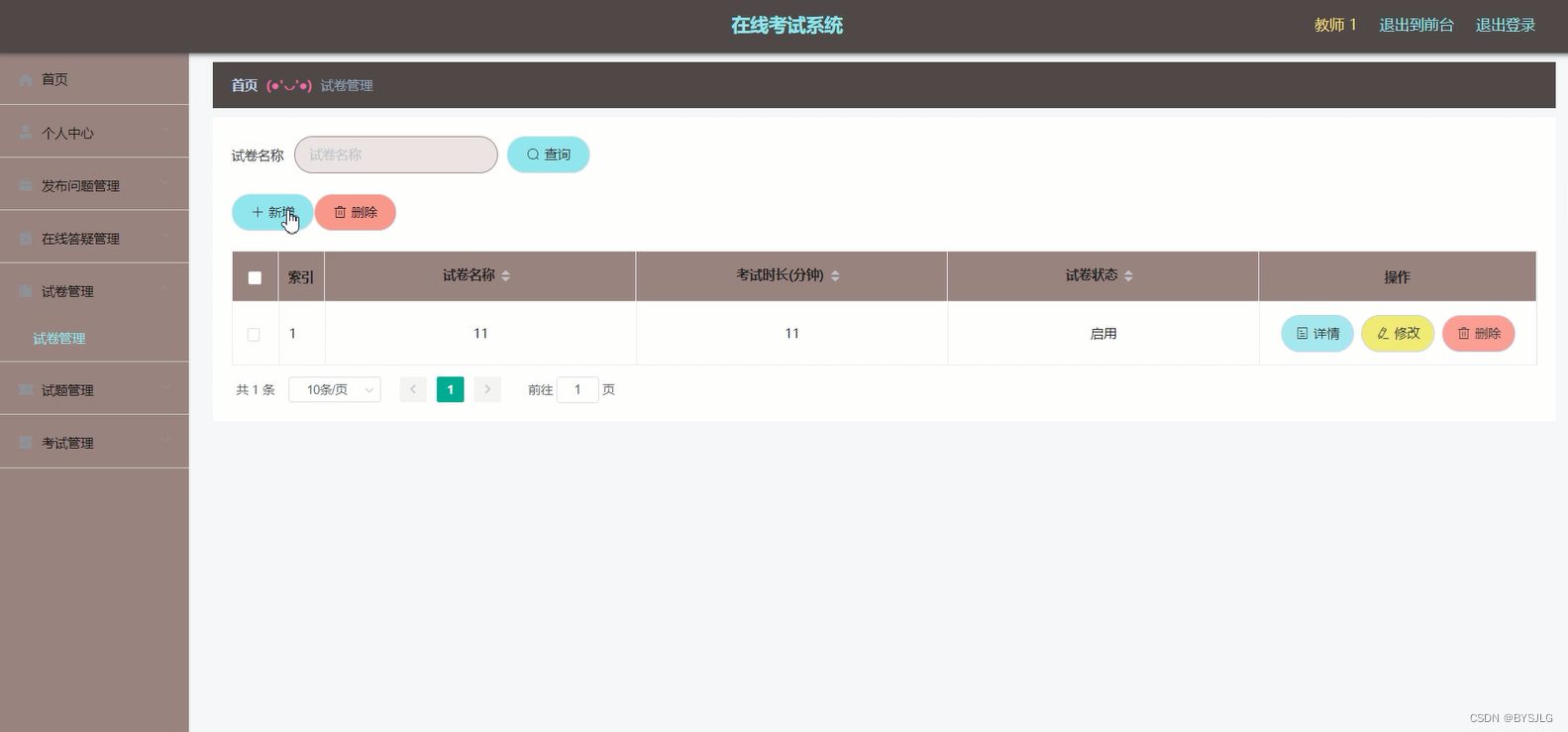Tick the checkbox for row index 1
This screenshot has height=732, width=1568.
coord(254,335)
